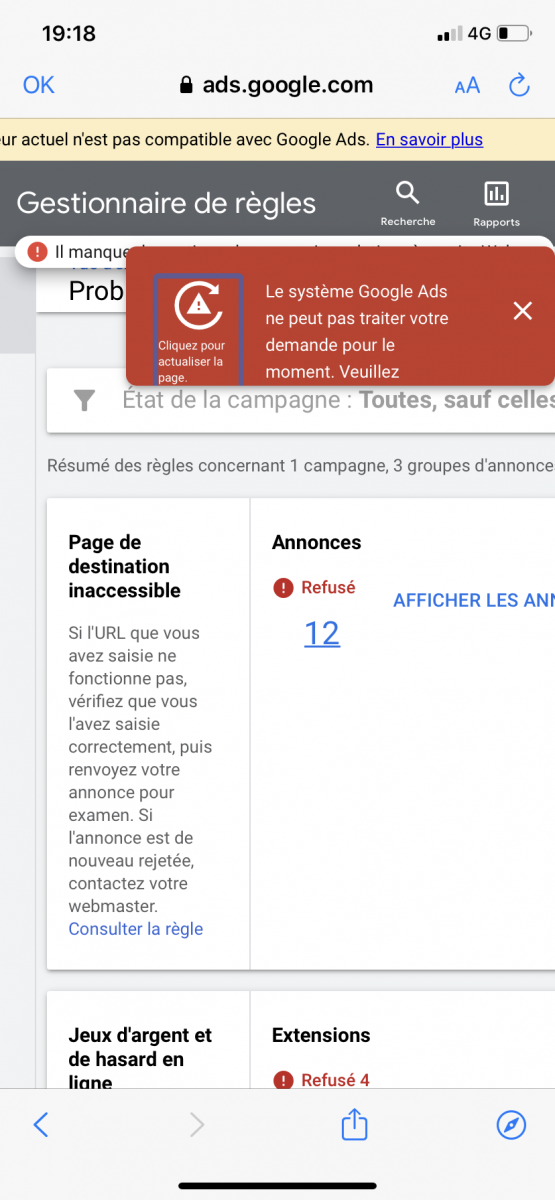
Task: Click the Page de destination inaccessible heading
Action: (125, 567)
